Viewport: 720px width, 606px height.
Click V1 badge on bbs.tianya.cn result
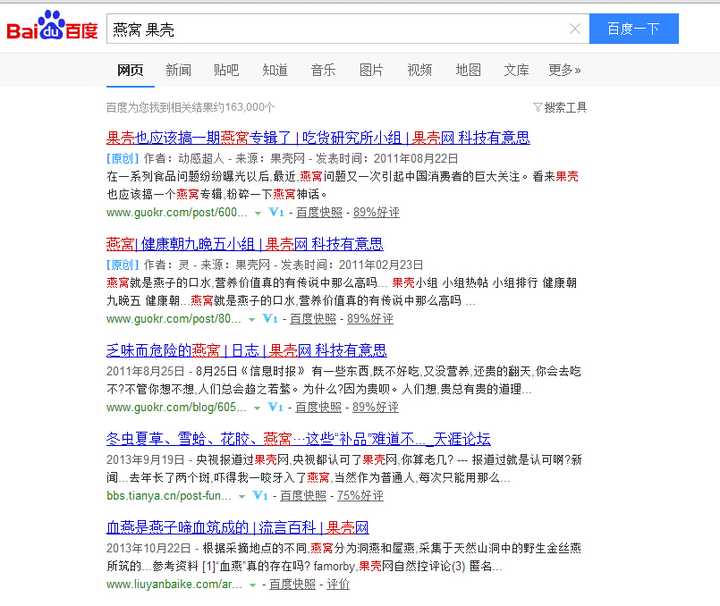tap(260, 496)
